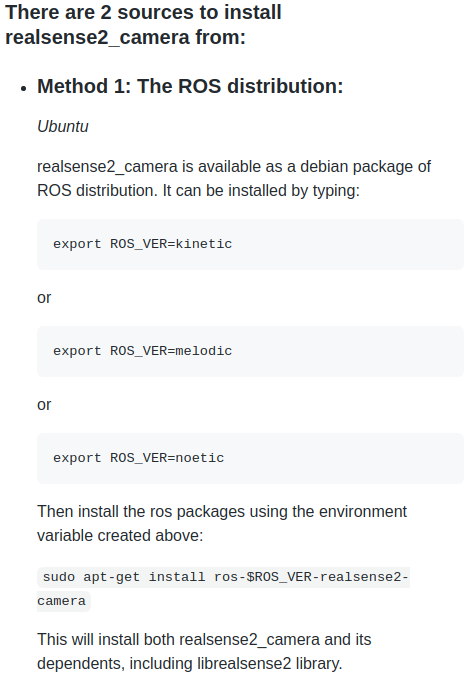
Task: Click the 'or' between melodic and noetic
Action: [x=44, y=405]
